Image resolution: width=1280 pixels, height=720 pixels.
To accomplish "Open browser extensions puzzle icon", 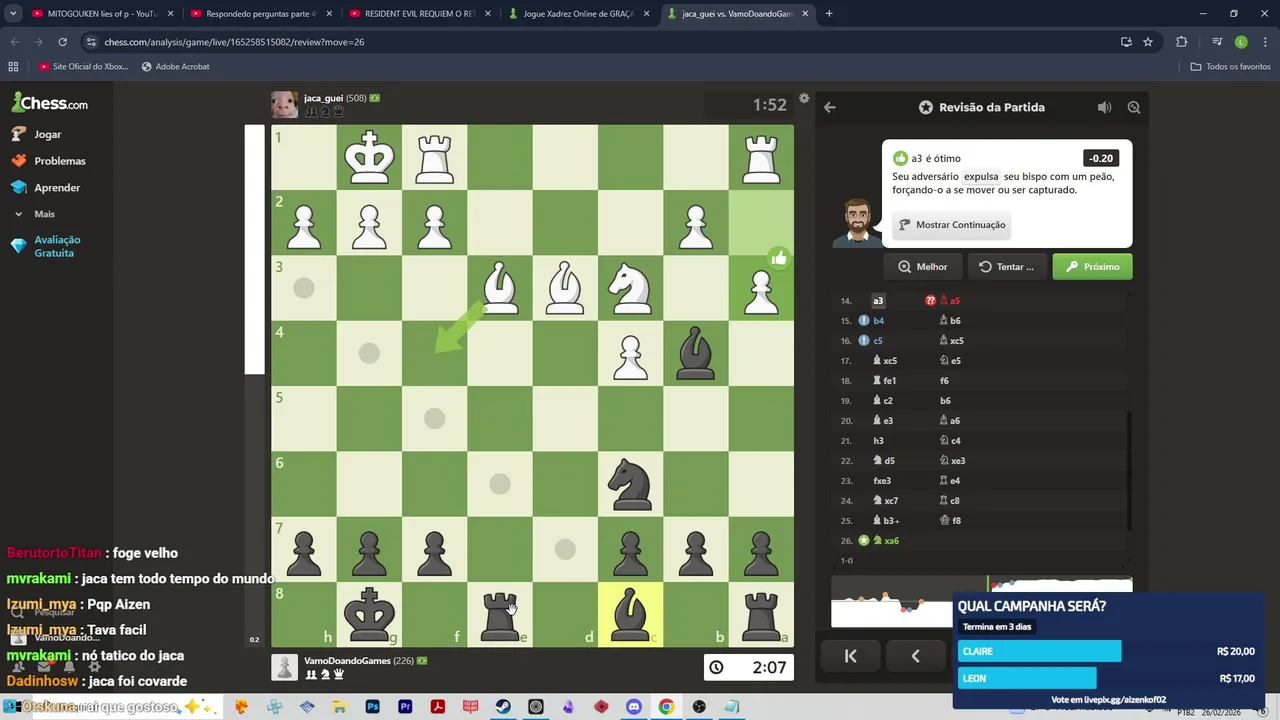I will [x=1182, y=42].
